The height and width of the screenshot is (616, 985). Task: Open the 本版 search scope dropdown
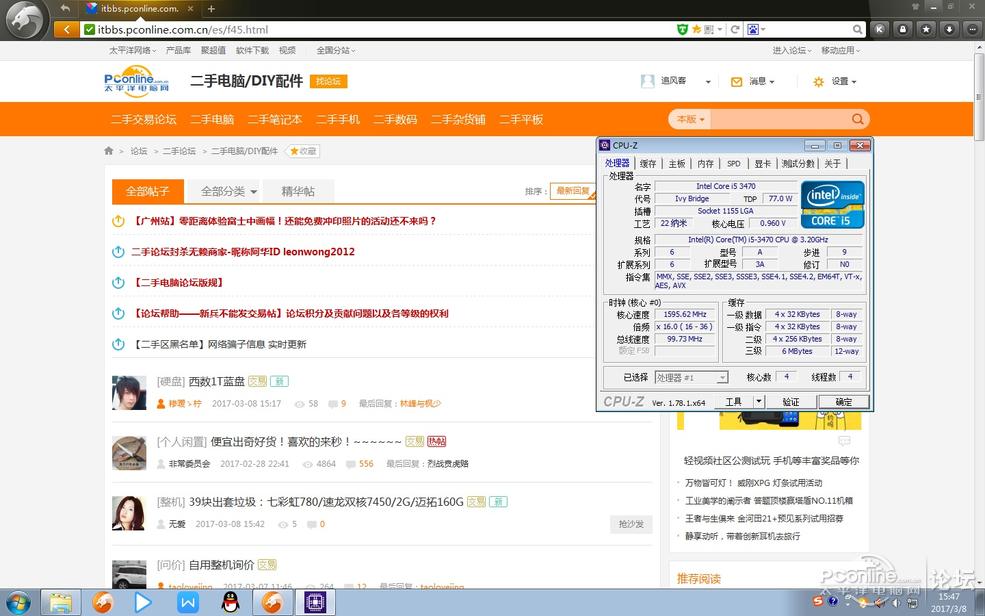click(690, 119)
